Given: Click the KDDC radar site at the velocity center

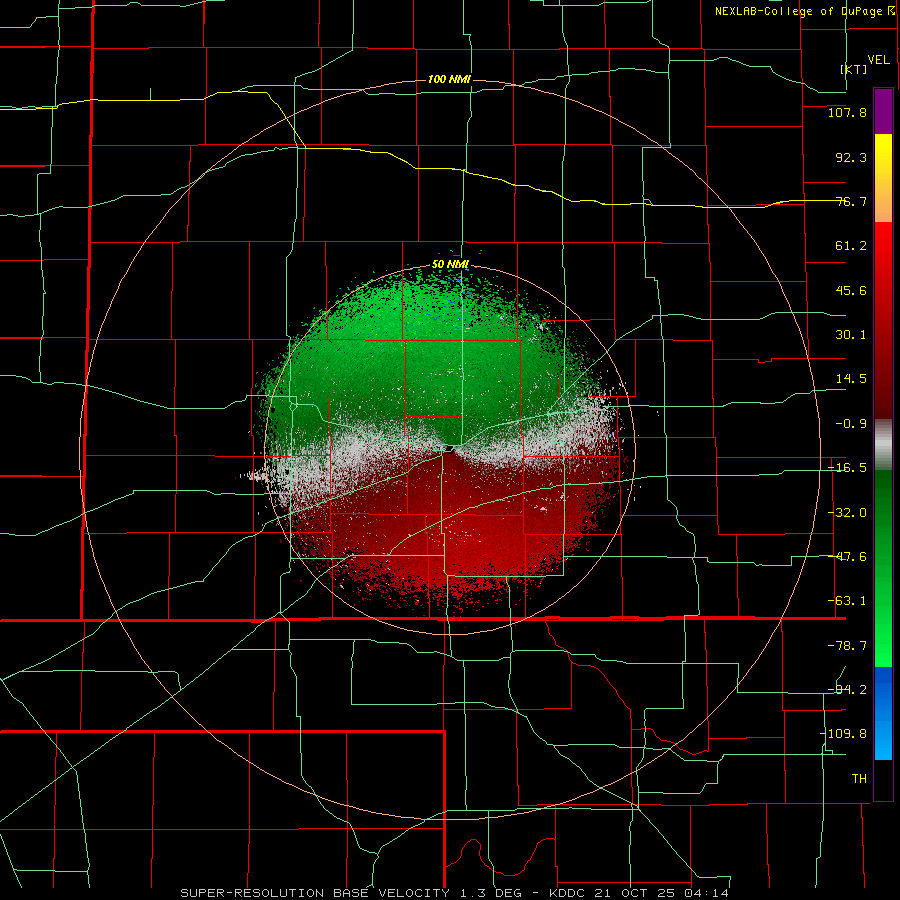Looking at the screenshot, I should click(451, 448).
